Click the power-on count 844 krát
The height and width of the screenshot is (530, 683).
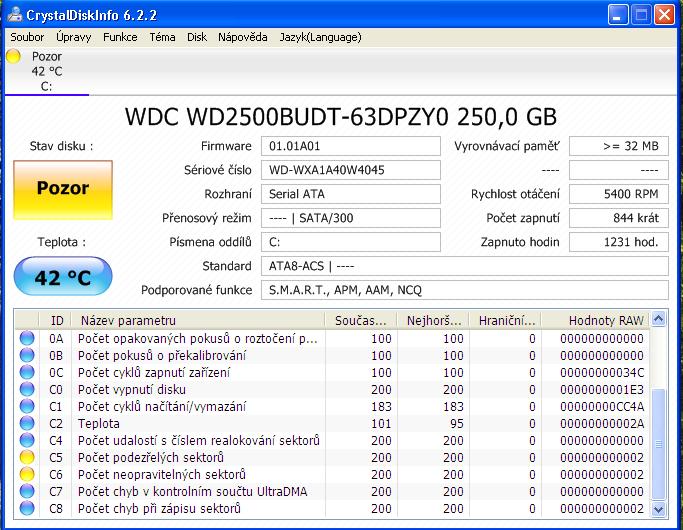tap(619, 218)
